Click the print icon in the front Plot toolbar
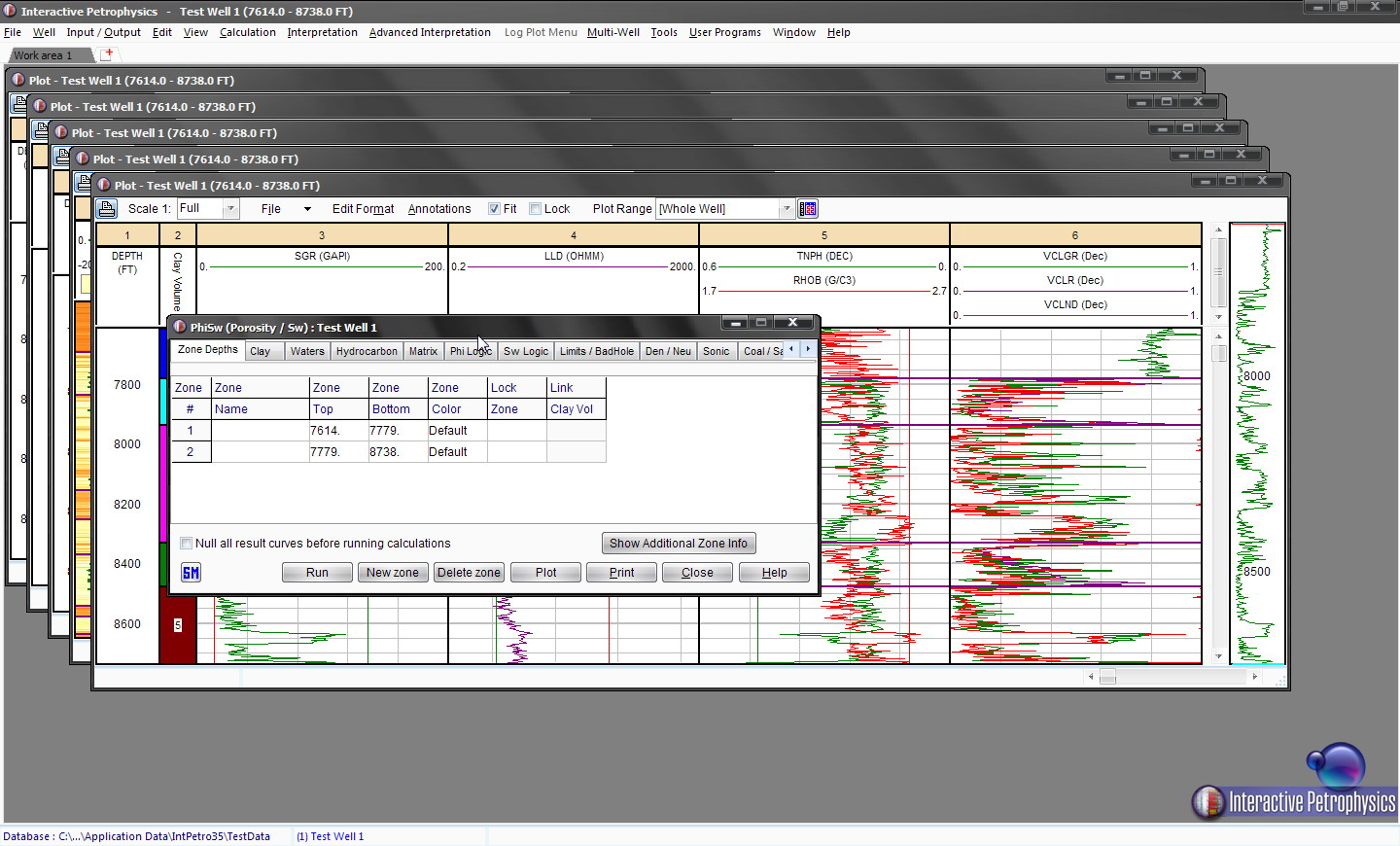This screenshot has width=1400, height=846. pyautogui.click(x=107, y=209)
